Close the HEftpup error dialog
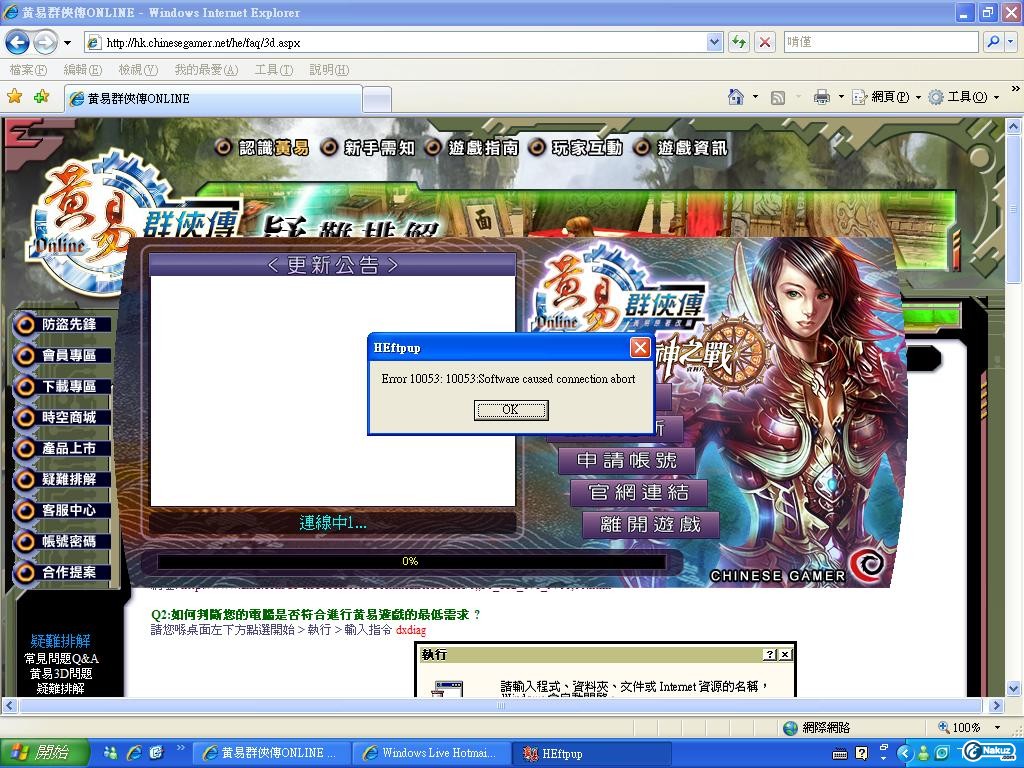The width and height of the screenshot is (1024, 768). point(640,347)
